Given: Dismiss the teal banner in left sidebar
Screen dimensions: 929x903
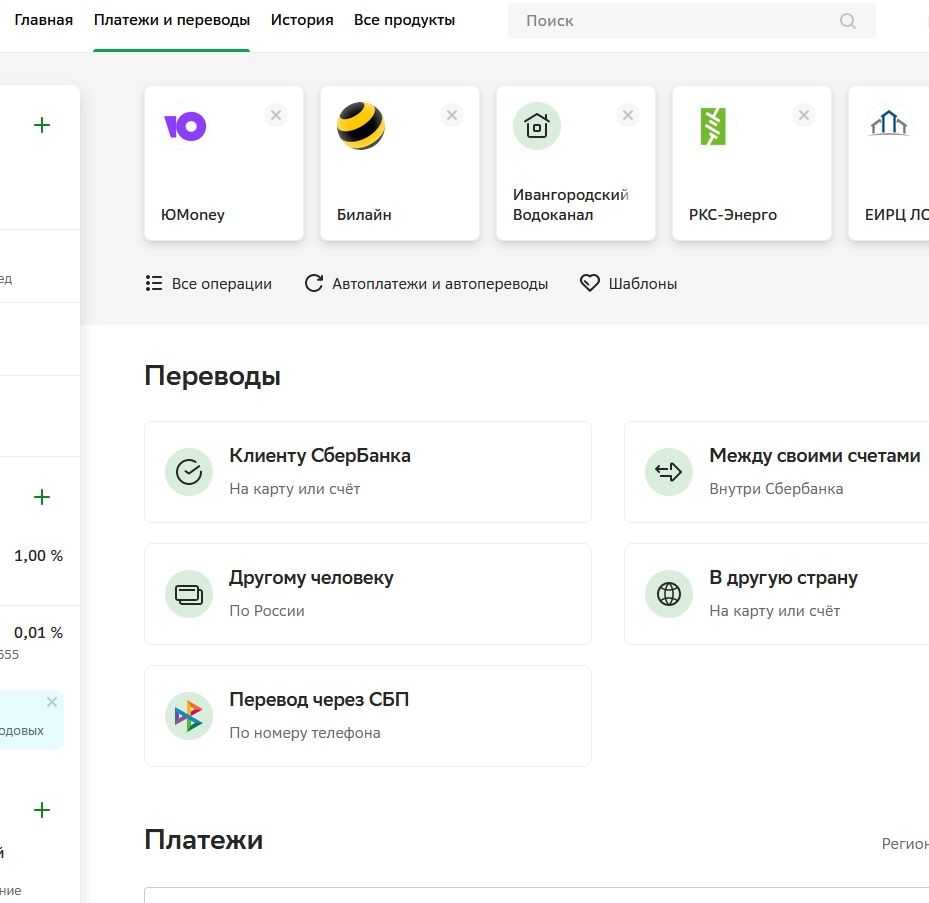Looking at the screenshot, I should point(52,702).
